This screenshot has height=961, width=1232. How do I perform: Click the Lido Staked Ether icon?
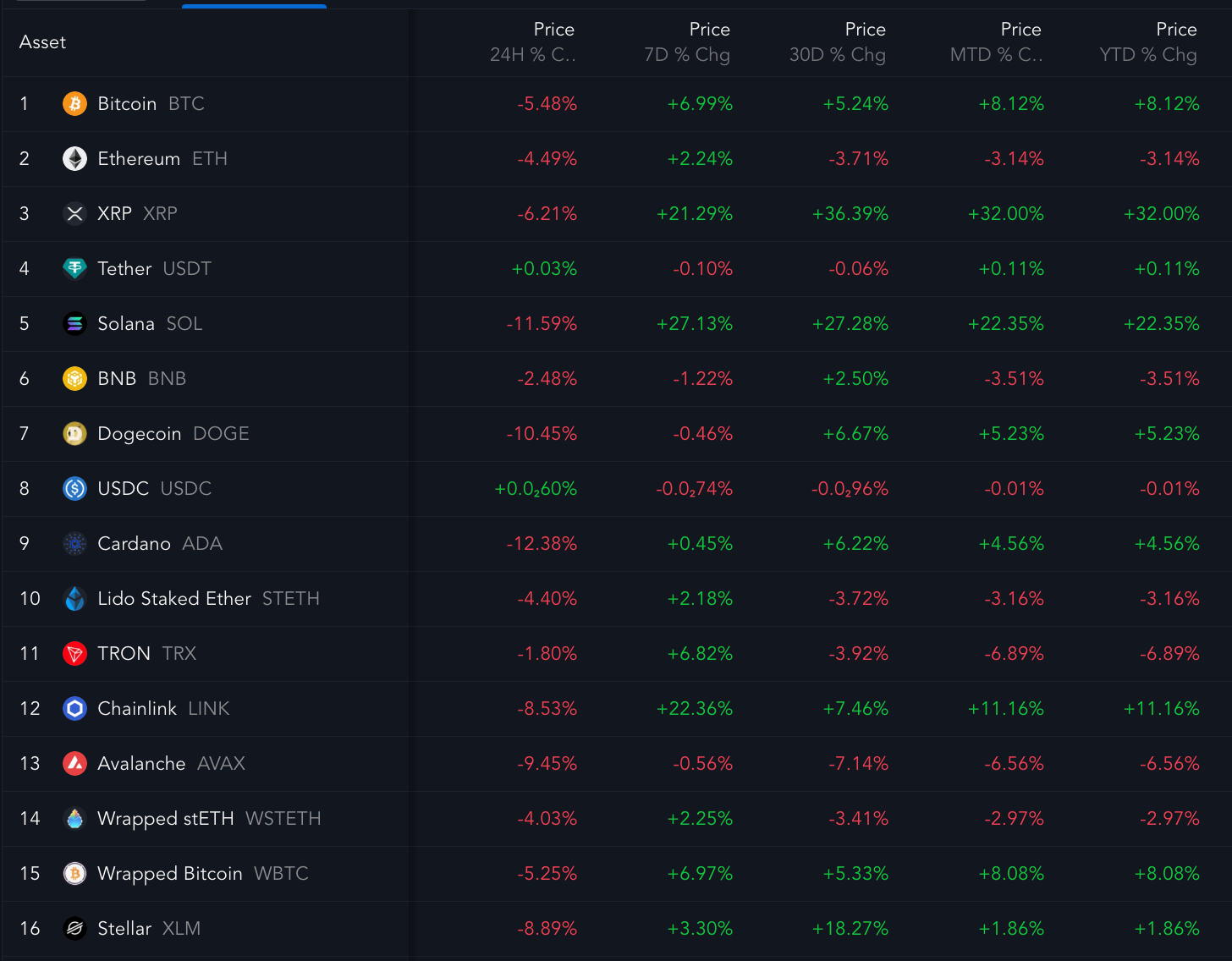(x=74, y=599)
